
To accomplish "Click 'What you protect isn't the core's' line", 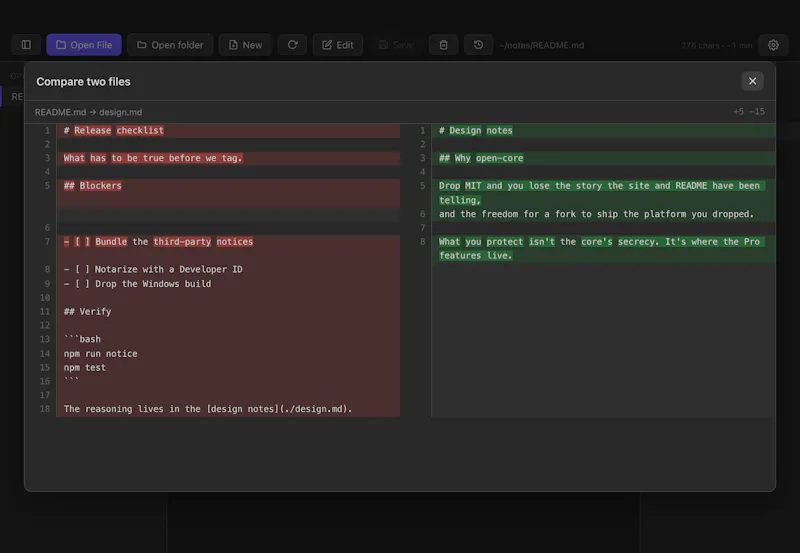I will [604, 248].
